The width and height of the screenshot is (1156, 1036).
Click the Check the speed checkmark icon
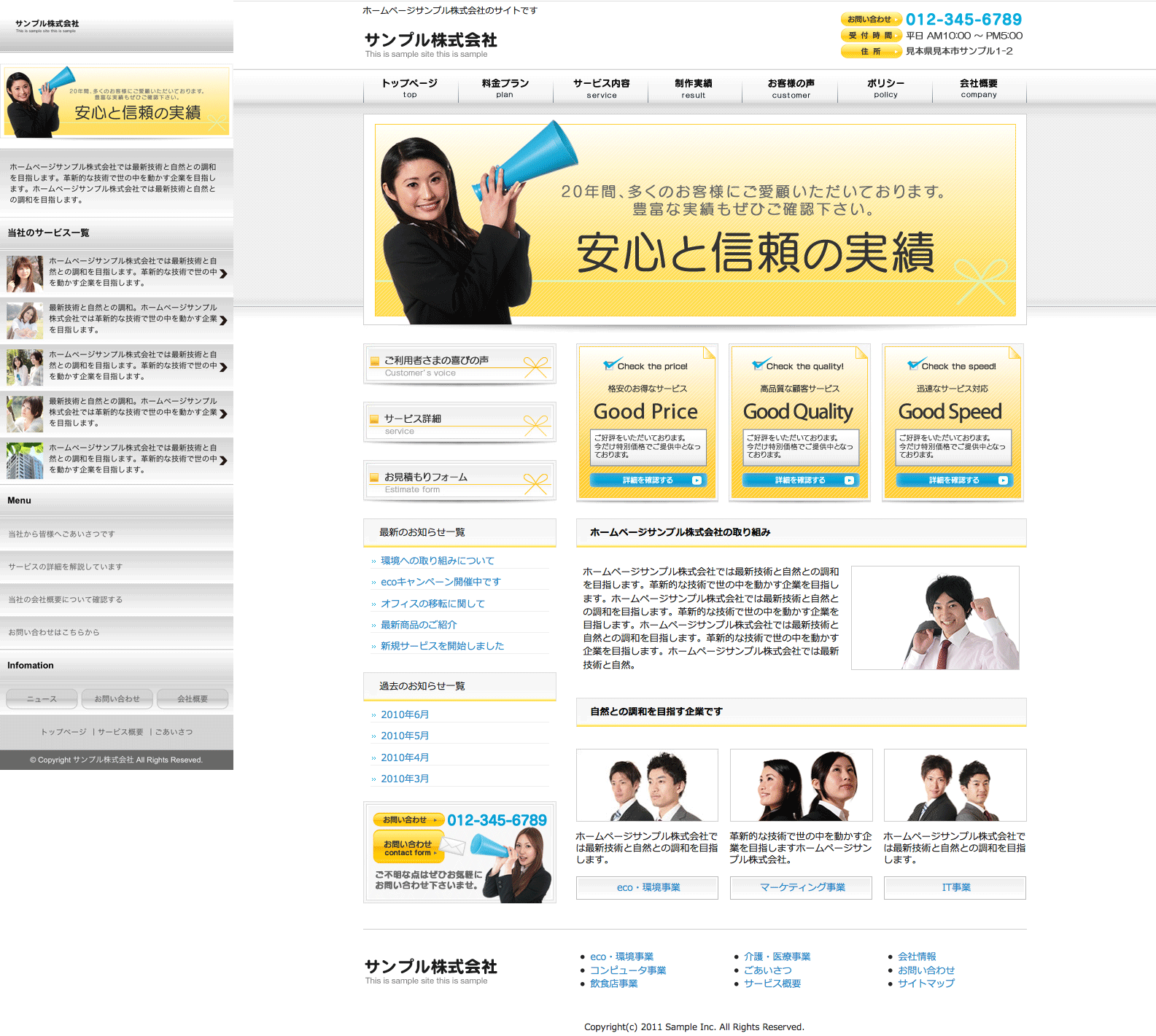click(x=915, y=365)
